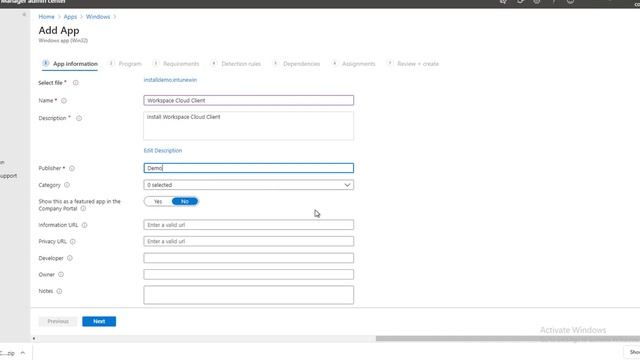This screenshot has width=640, height=360.
Task: Click the Privacy URL input field
Action: 249,241
